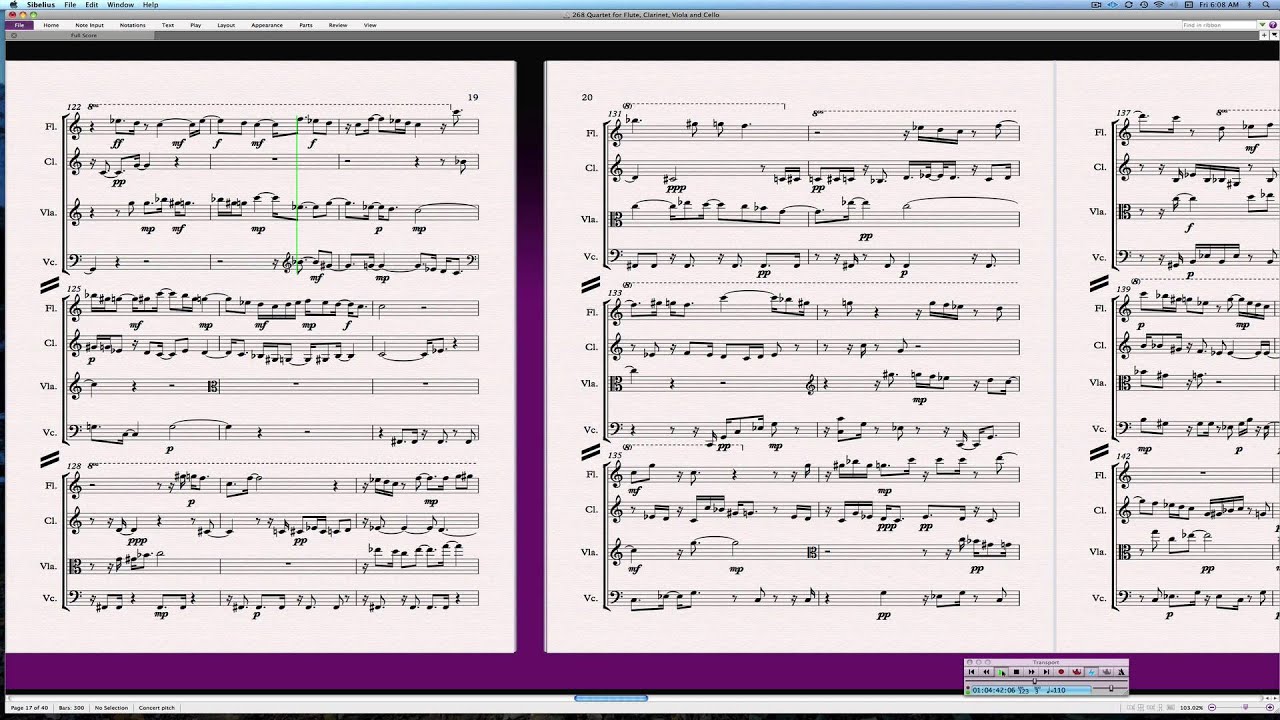Click the sync status menu bar icon
The height and width of the screenshot is (720, 1280).
pyautogui.click(x=1129, y=5)
